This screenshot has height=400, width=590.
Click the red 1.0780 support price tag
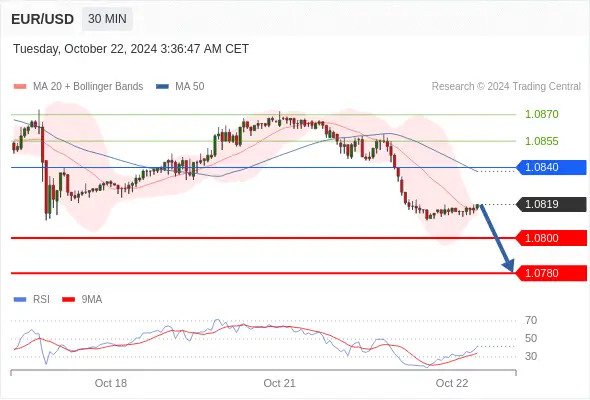point(551,273)
